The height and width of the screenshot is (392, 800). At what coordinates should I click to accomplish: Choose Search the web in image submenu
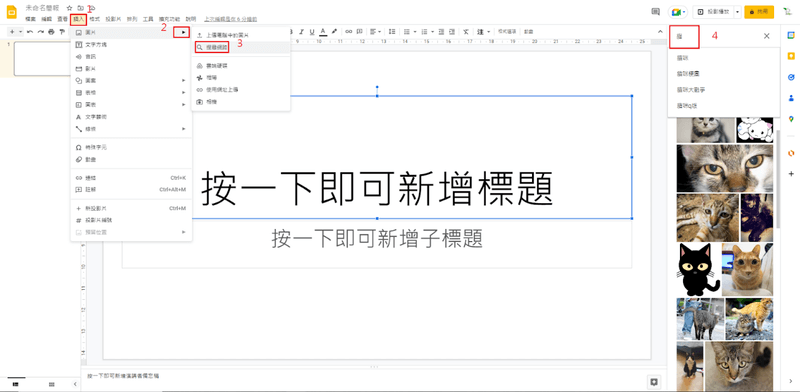click(241, 47)
